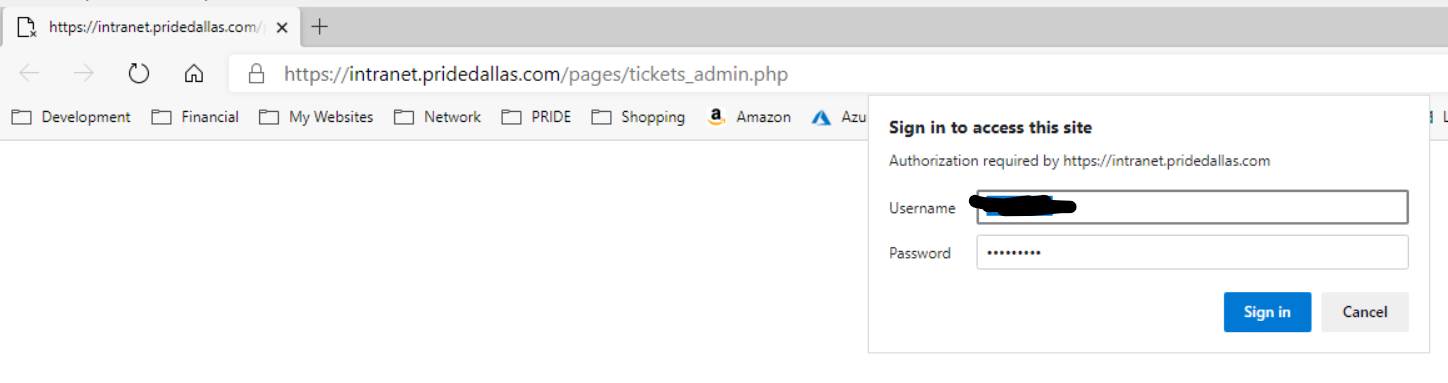Click the browser Back arrow
Viewport: 1448px width, 383px height.
click(29, 73)
